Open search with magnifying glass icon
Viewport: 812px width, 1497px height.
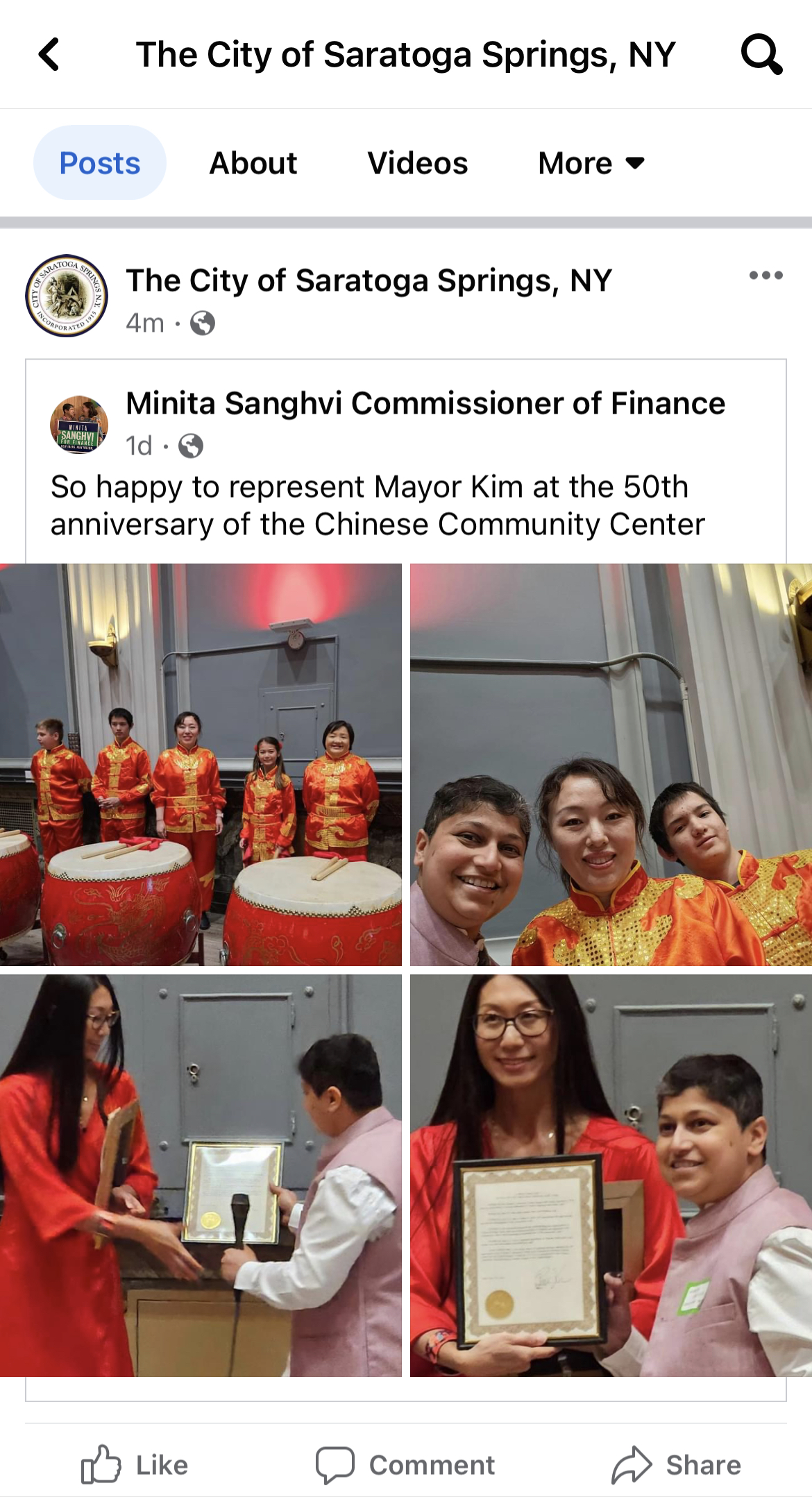pyautogui.click(x=761, y=54)
